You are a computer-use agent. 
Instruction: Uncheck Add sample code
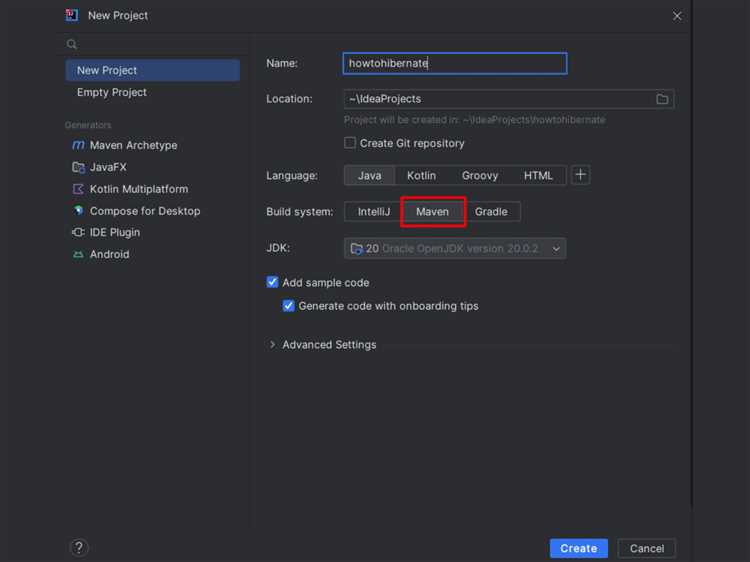(x=272, y=282)
